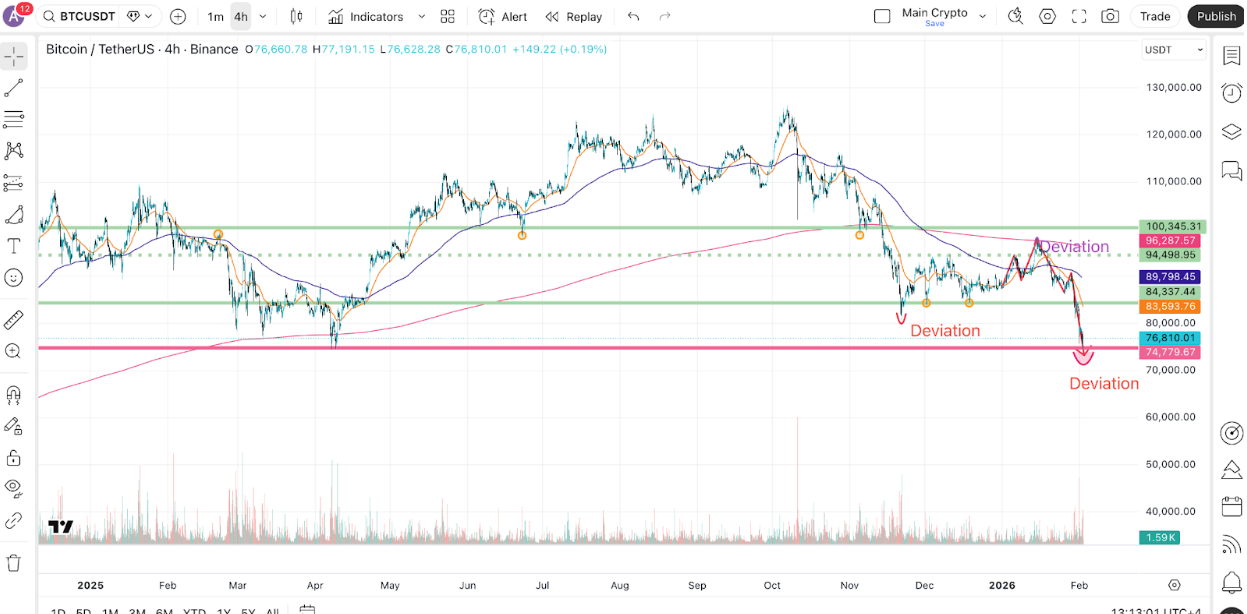Screen dimensions: 1247x614
Task: Click the pink 74,779.67 price label
Action: [1168, 352]
